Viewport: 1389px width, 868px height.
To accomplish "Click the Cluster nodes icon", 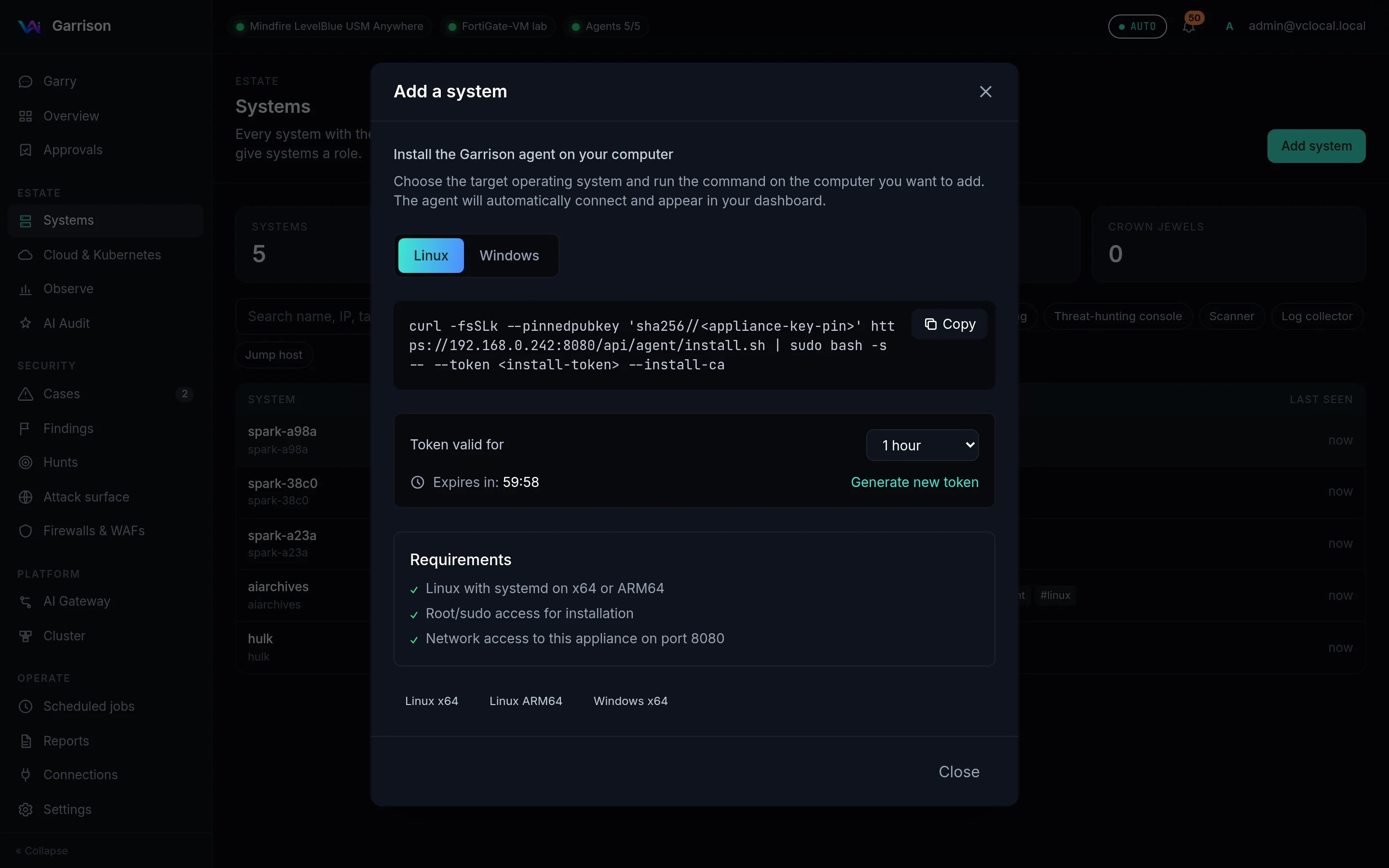I will click(25, 636).
